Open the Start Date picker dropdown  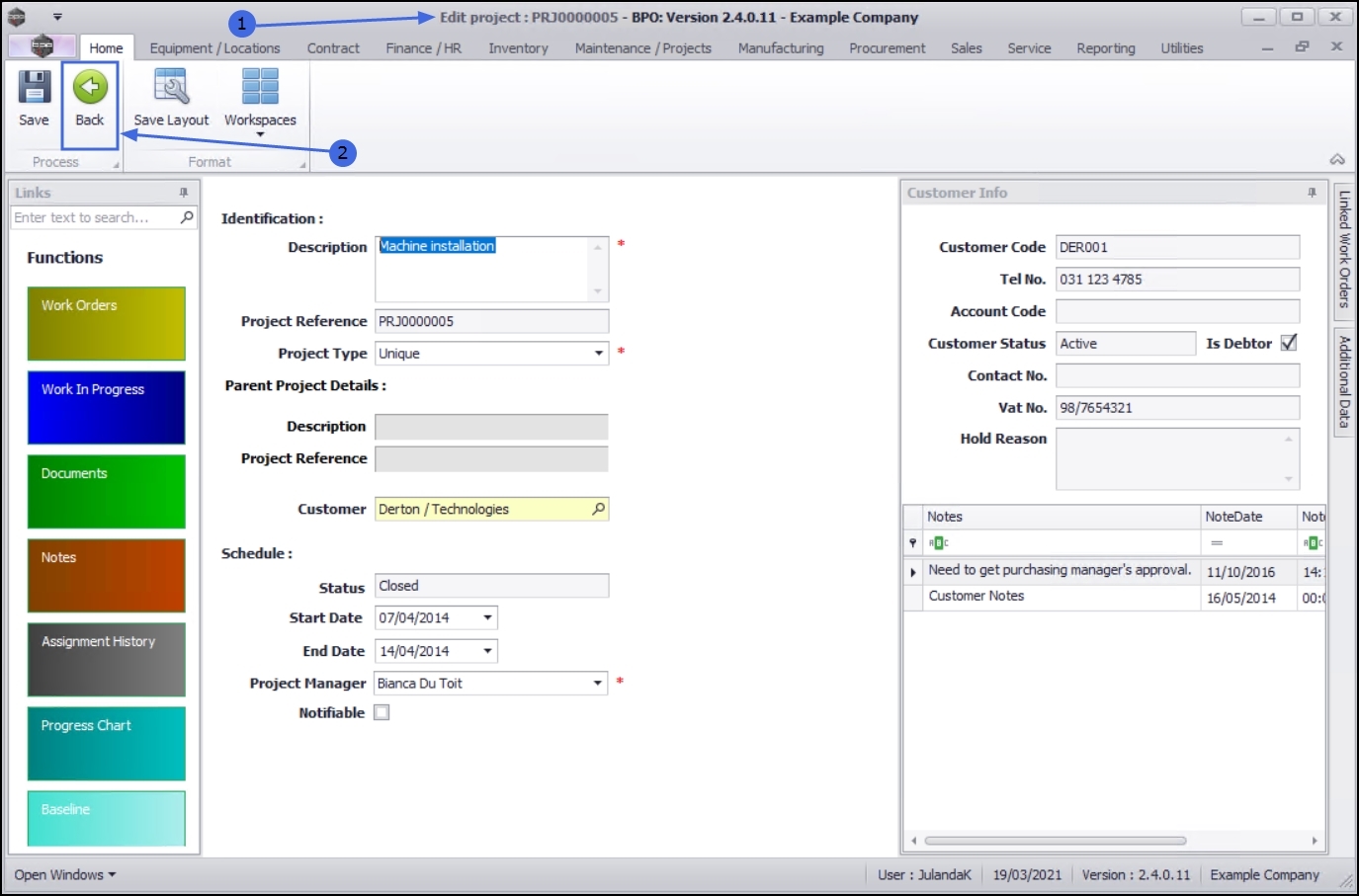coord(487,618)
